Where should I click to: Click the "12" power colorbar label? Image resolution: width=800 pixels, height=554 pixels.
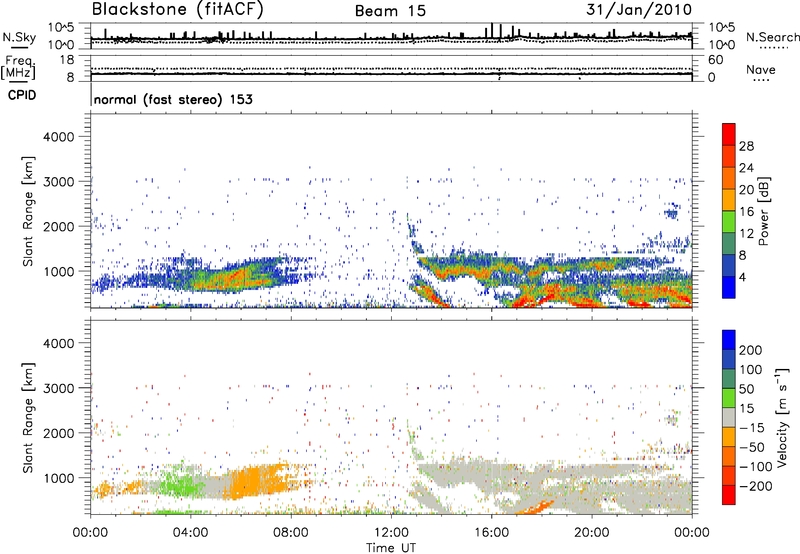click(746, 234)
